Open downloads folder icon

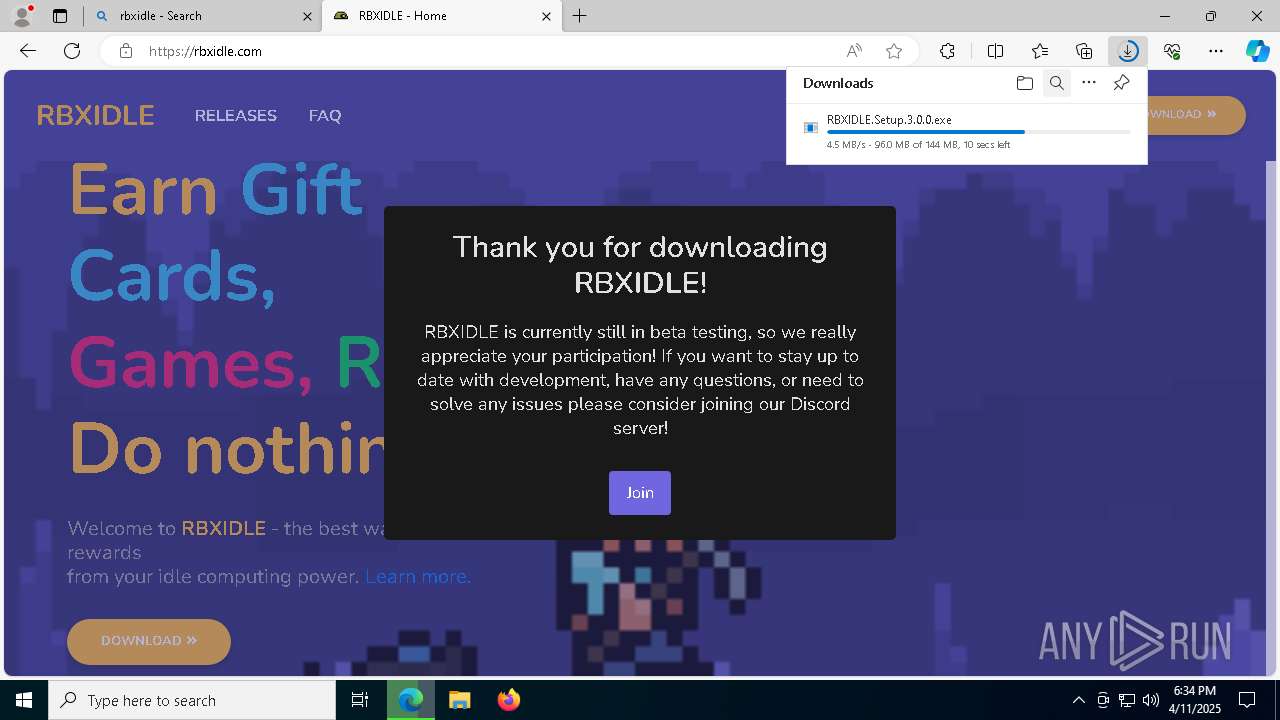[x=1024, y=83]
